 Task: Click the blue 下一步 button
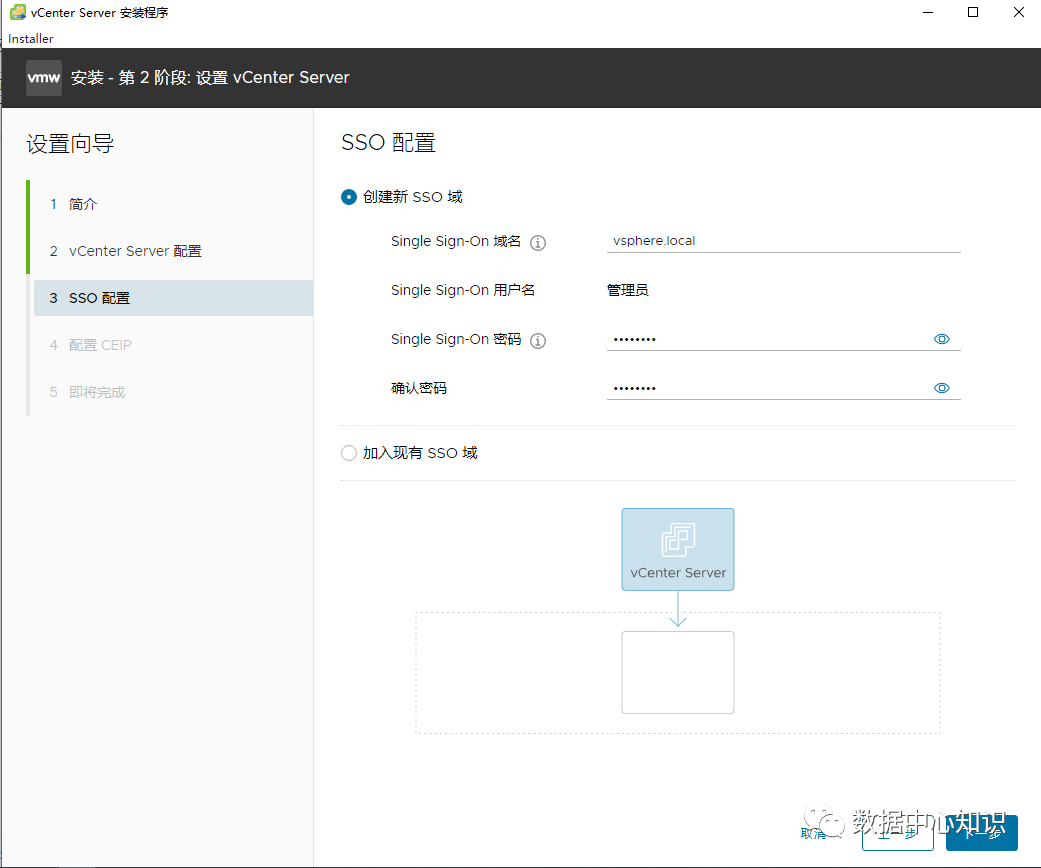[982, 833]
